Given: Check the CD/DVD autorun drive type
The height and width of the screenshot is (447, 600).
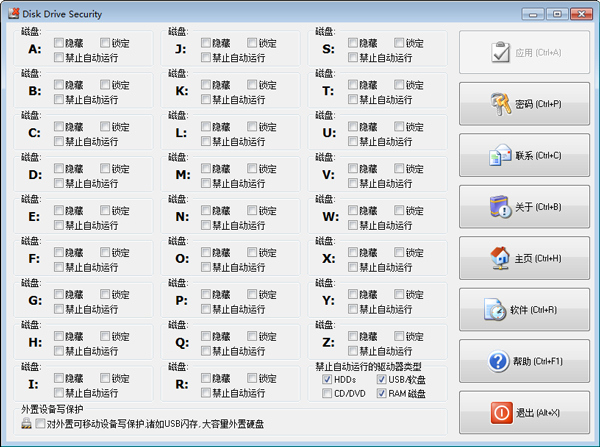Looking at the screenshot, I should click(327, 393).
